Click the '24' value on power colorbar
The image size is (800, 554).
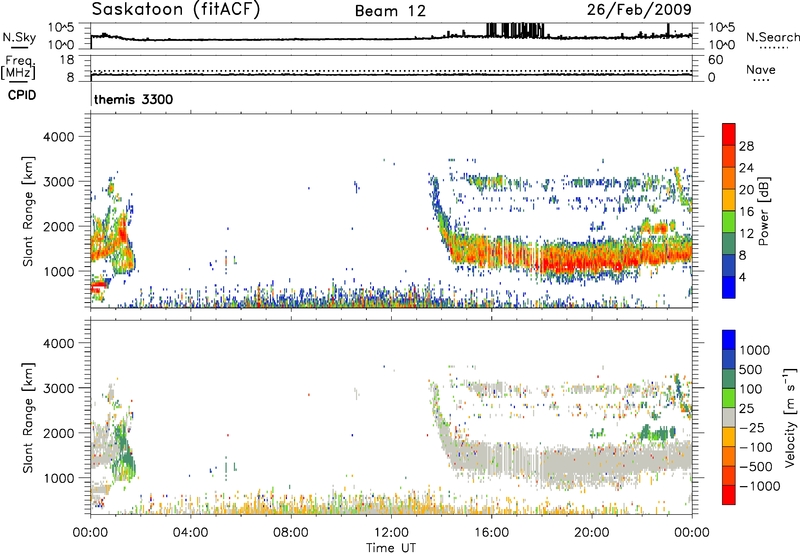pos(746,168)
